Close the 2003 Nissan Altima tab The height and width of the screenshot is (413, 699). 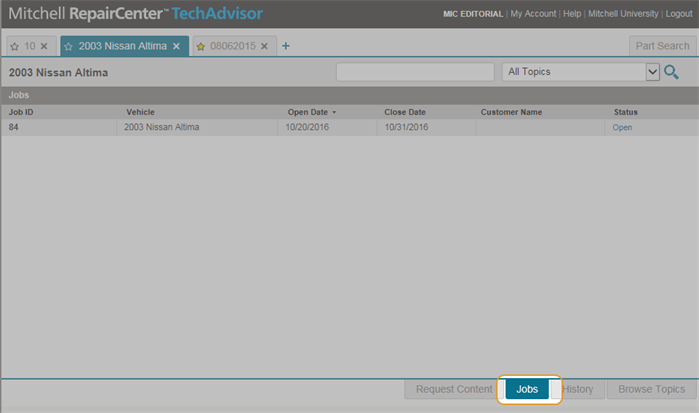click(177, 46)
